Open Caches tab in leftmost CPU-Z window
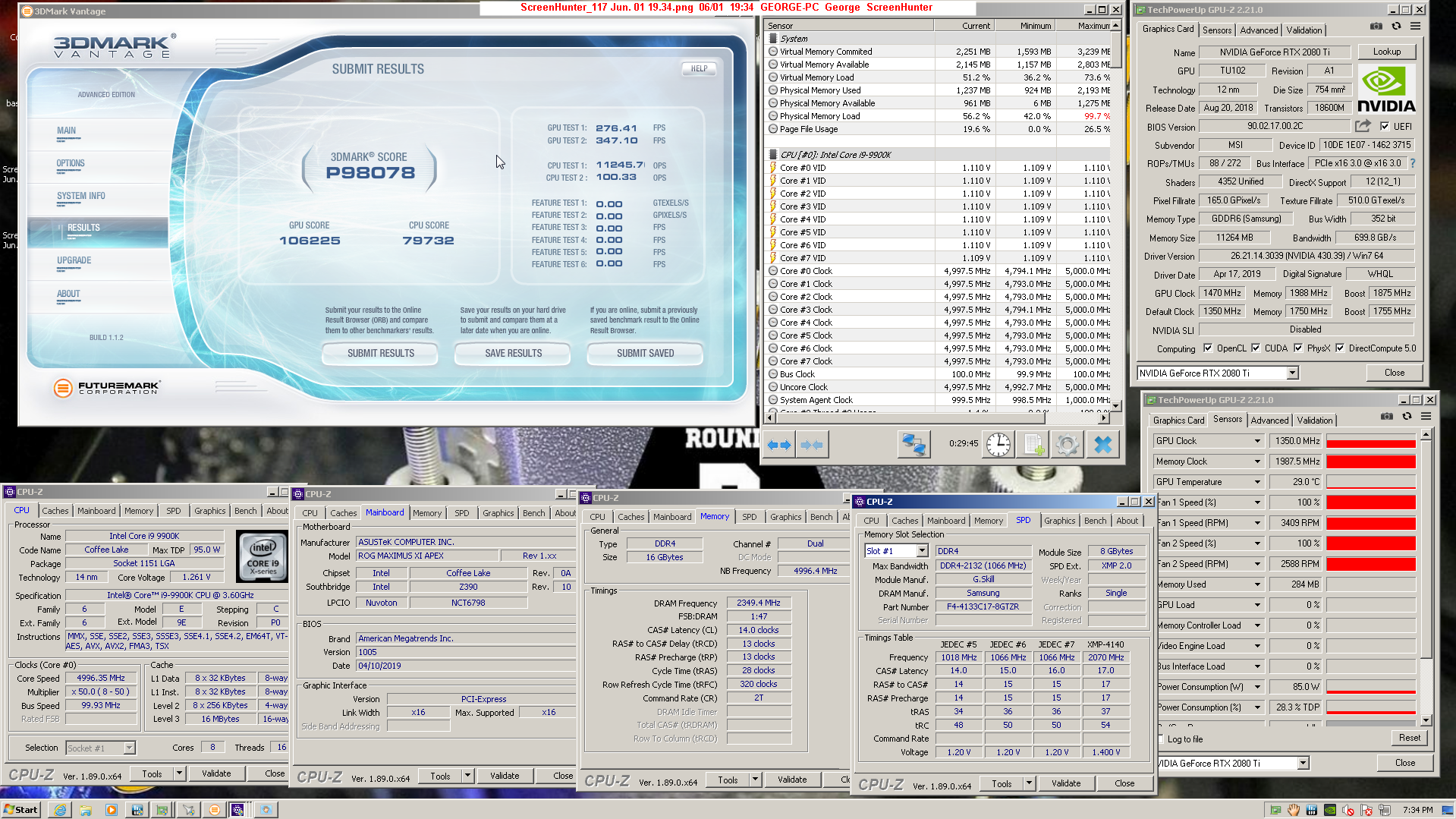 click(55, 511)
